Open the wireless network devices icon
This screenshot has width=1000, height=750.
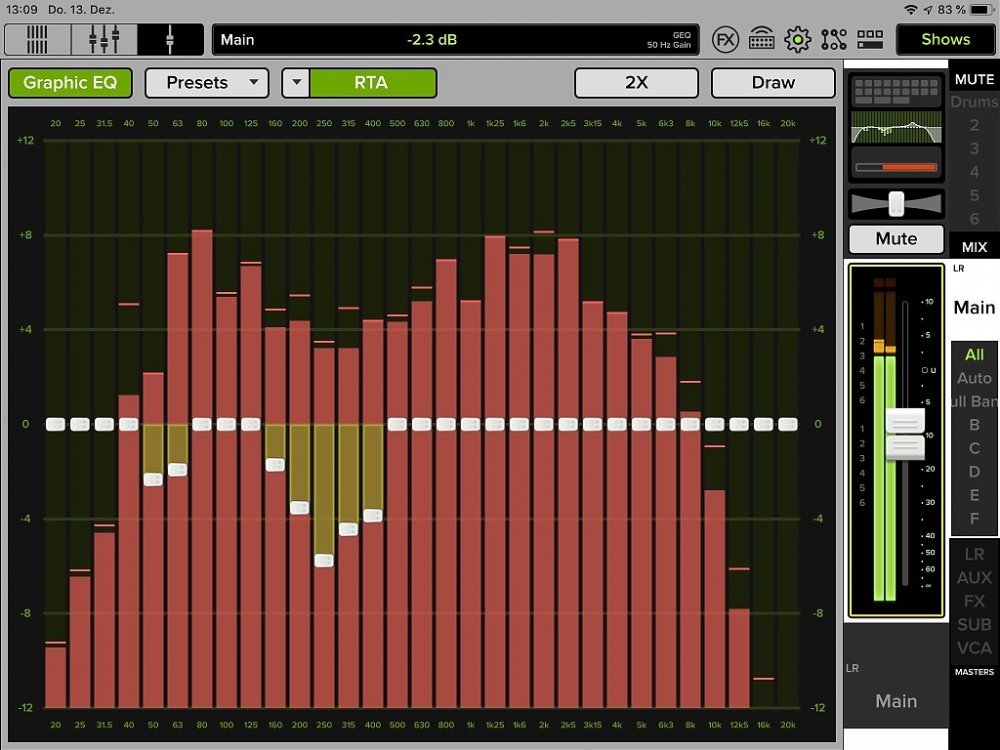click(x=762, y=40)
